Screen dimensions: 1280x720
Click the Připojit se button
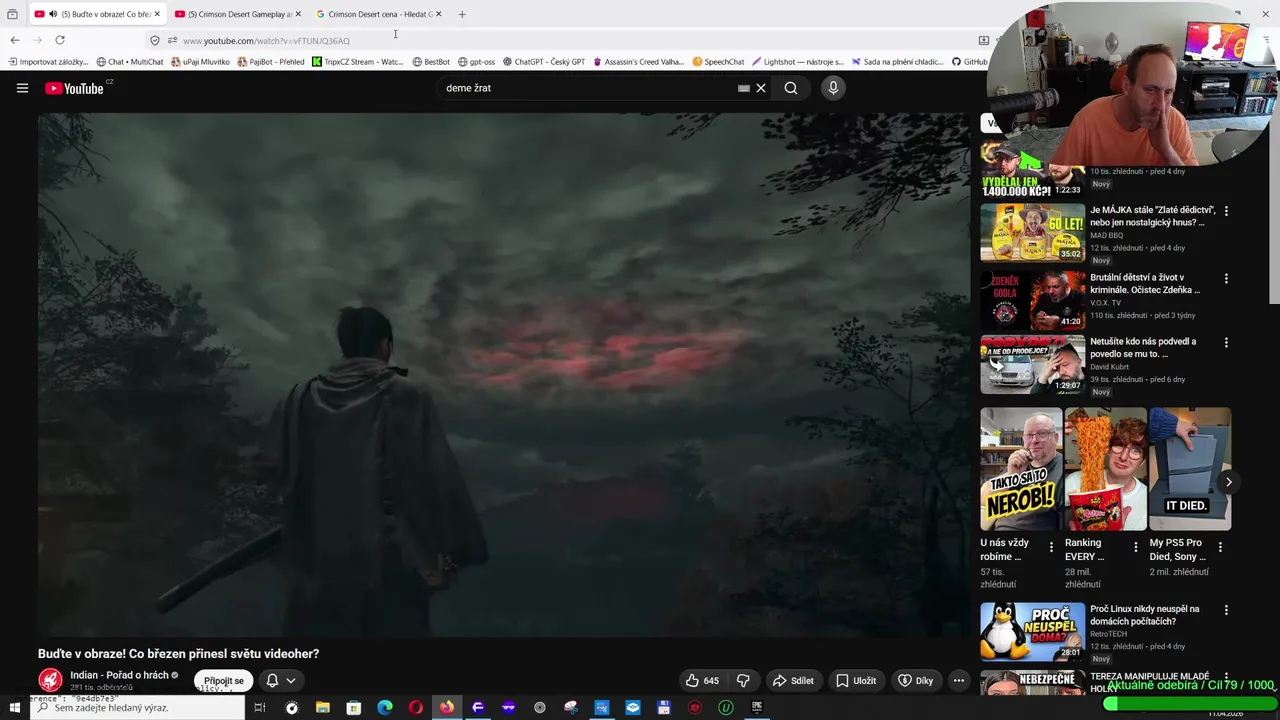pyautogui.click(x=223, y=681)
